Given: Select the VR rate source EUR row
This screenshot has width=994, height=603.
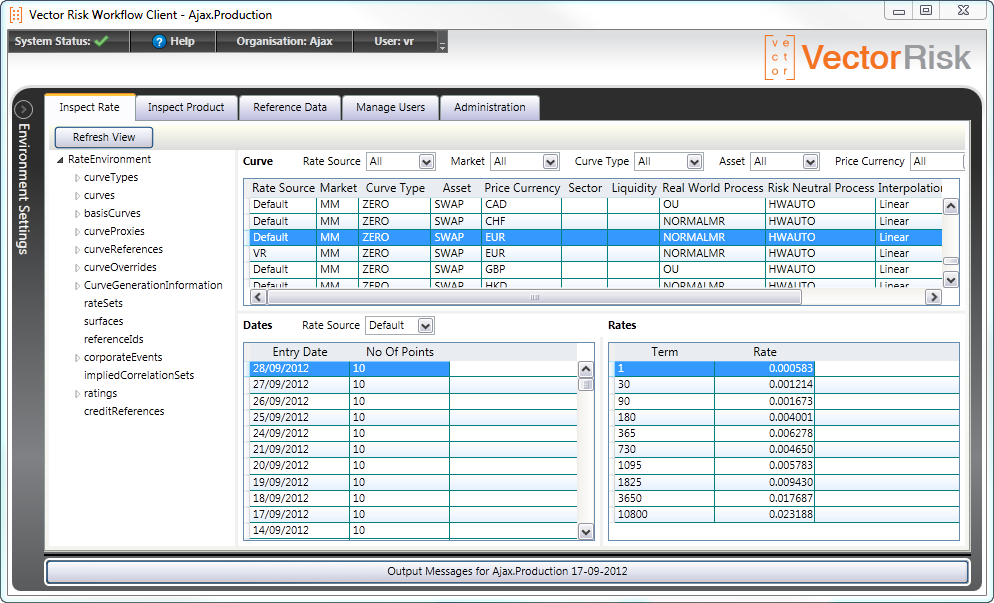Looking at the screenshot, I should pyautogui.click(x=595, y=253).
